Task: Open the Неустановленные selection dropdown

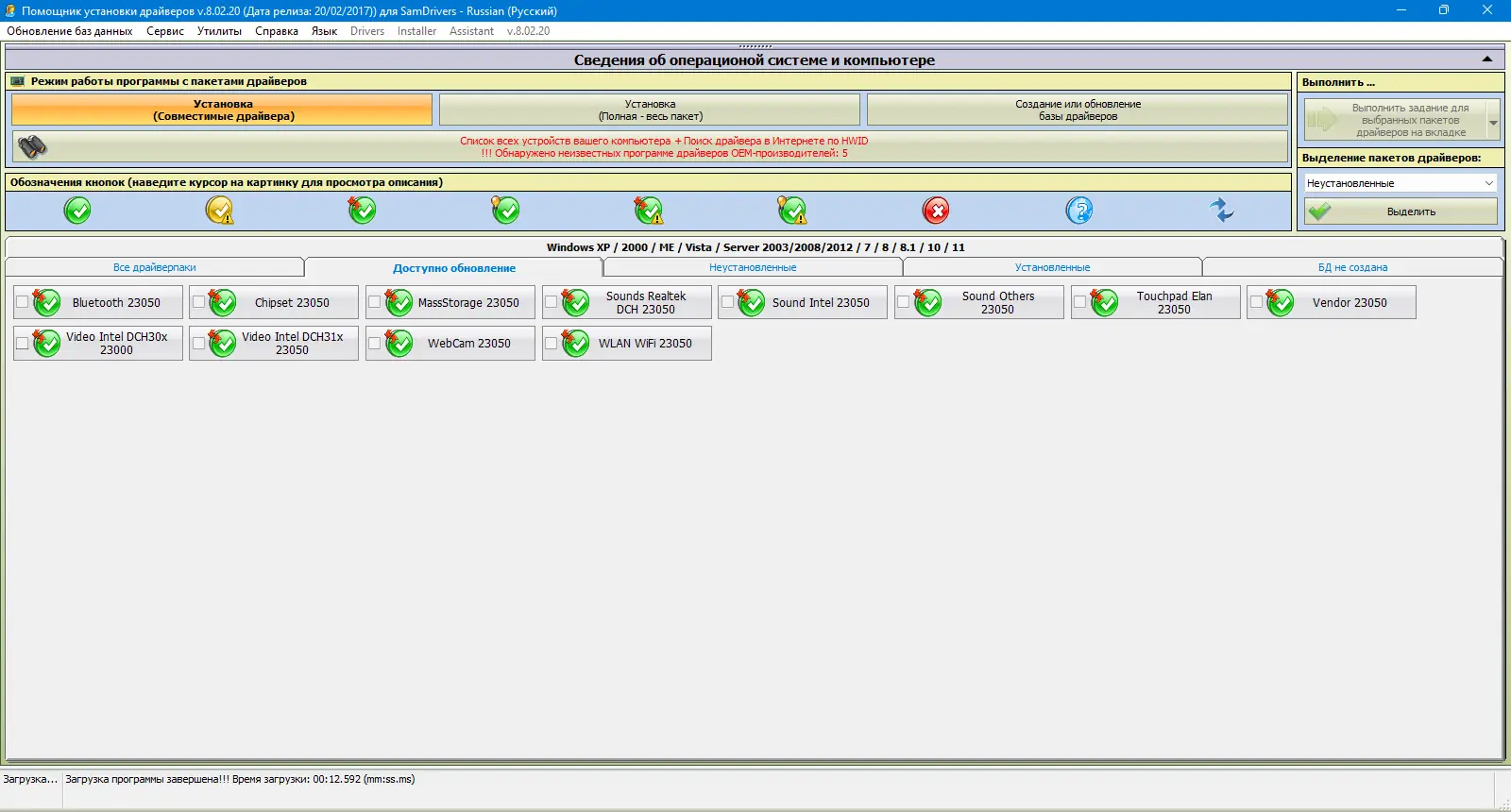Action: coord(1401,183)
